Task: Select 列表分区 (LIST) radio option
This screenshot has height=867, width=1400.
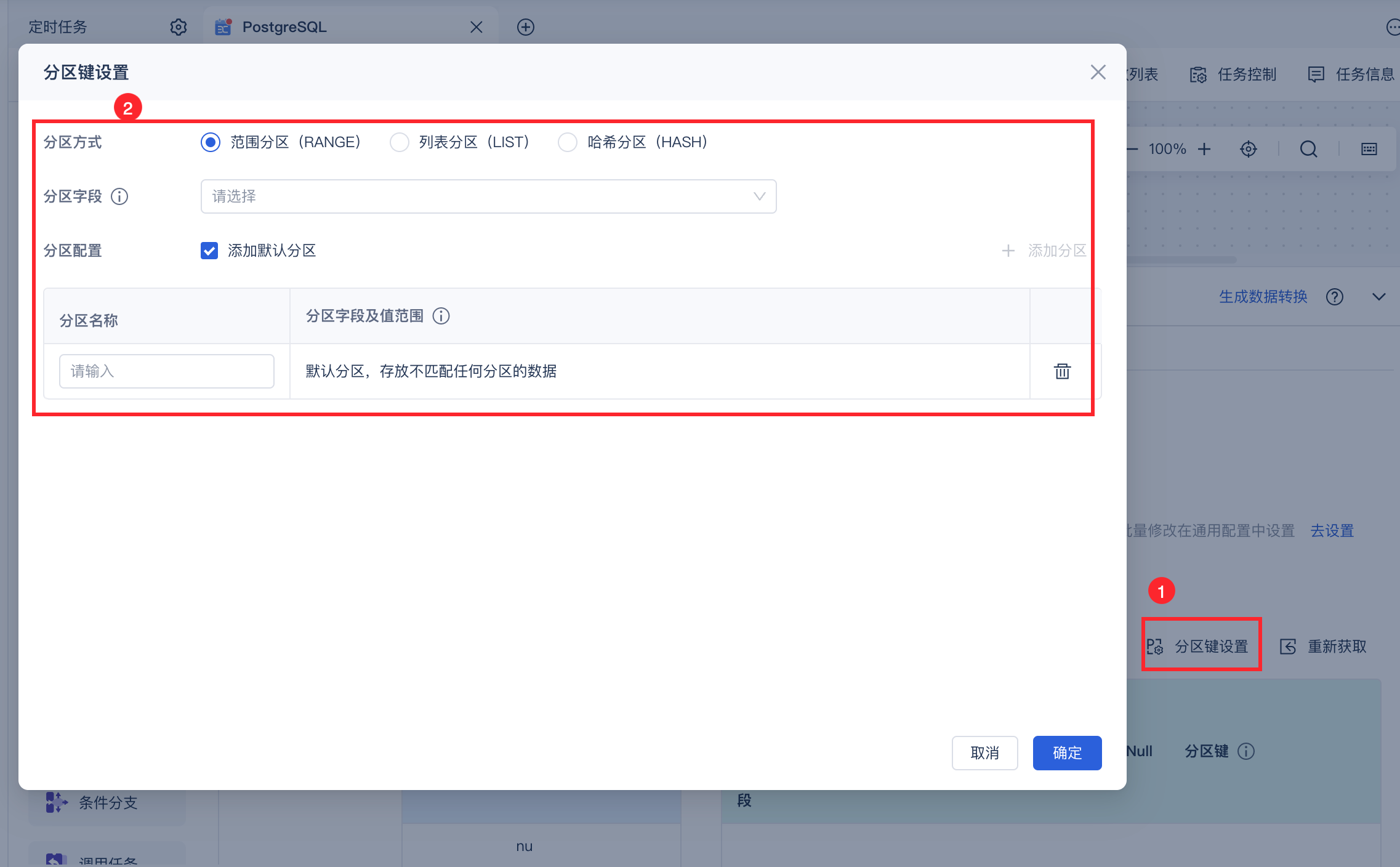Action: [400, 142]
